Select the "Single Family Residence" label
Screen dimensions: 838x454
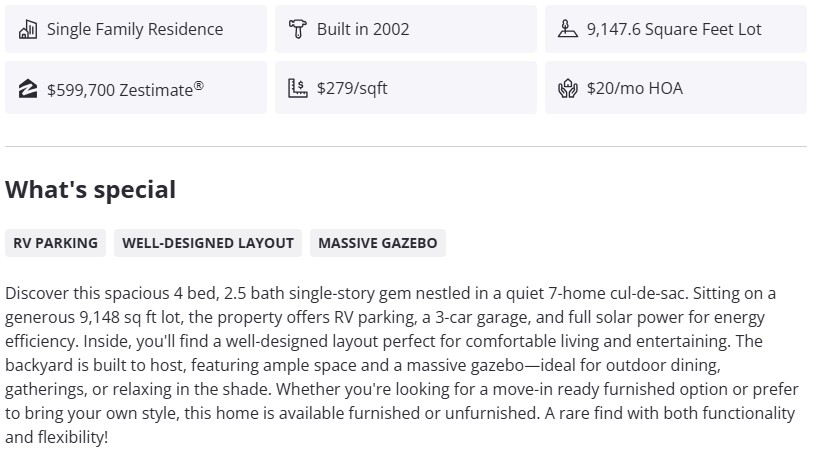[x=135, y=29]
